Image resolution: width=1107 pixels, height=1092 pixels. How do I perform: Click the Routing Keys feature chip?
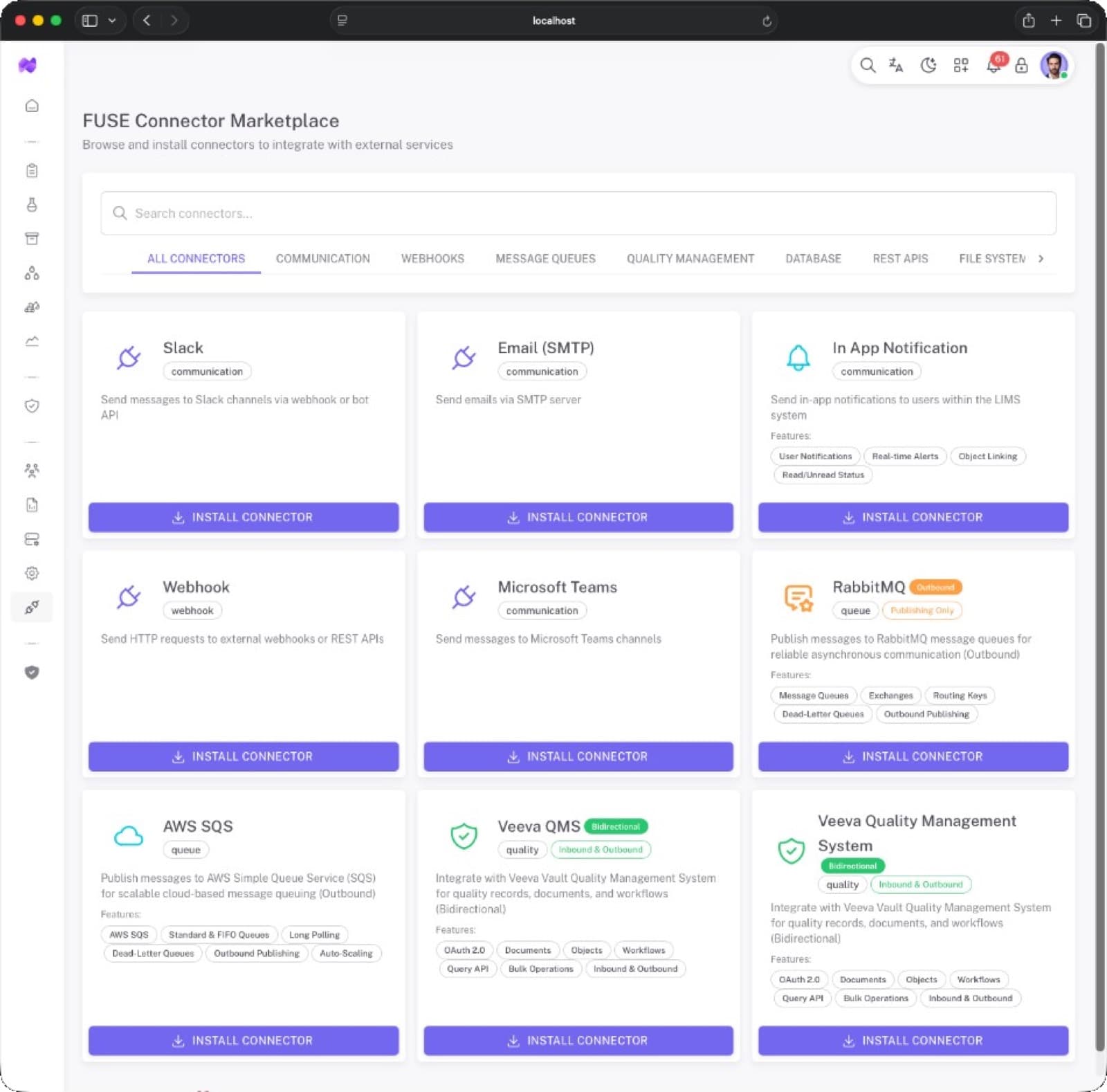coord(960,695)
